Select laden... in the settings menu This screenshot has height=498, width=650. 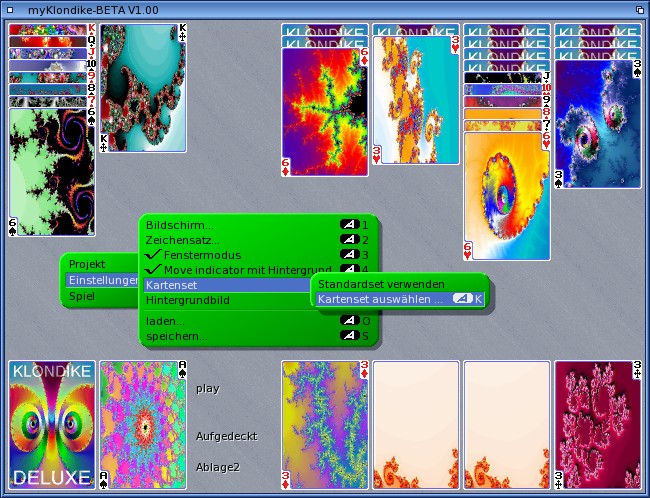point(257,321)
